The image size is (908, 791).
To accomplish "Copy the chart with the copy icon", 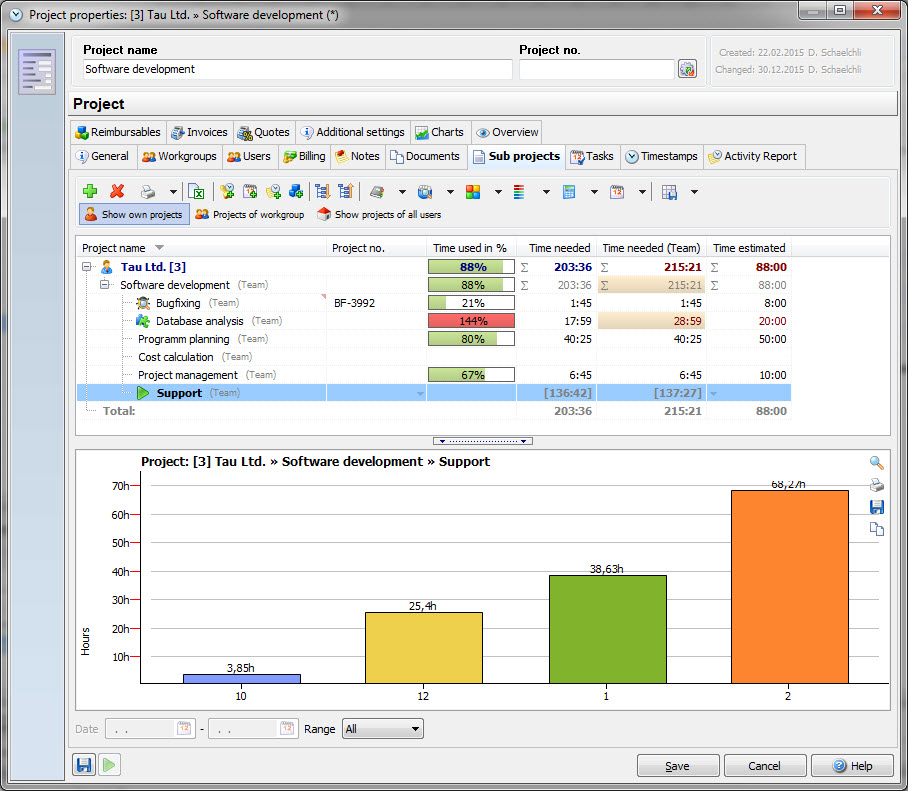I will 876,529.
